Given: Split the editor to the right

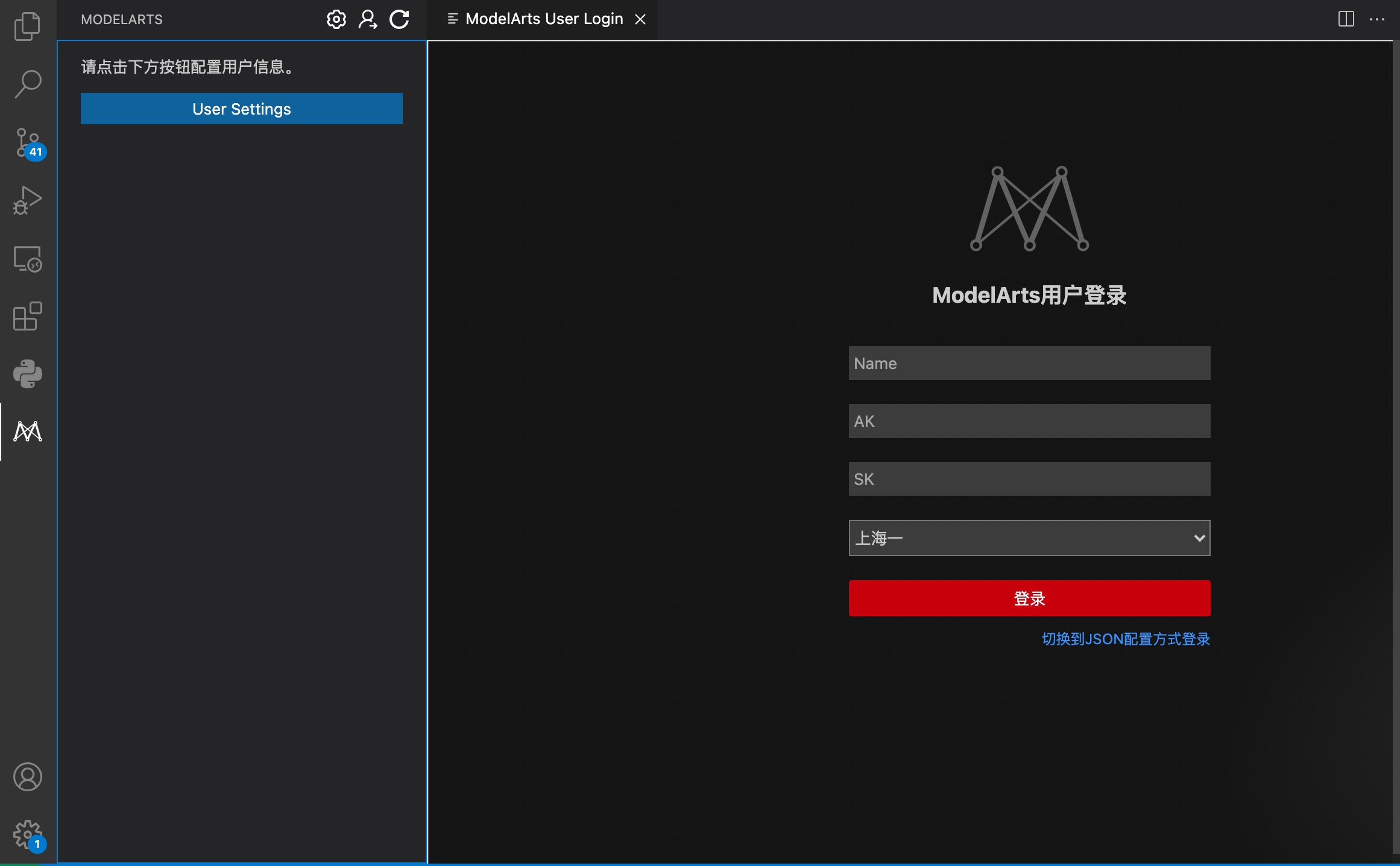Looking at the screenshot, I should (1346, 19).
